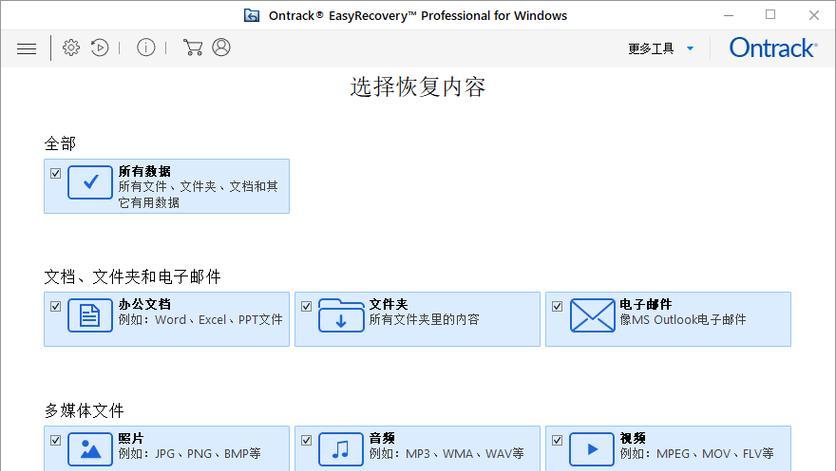Toggle the 照片 checkbox
Screen dimensions: 836x471
point(55,440)
